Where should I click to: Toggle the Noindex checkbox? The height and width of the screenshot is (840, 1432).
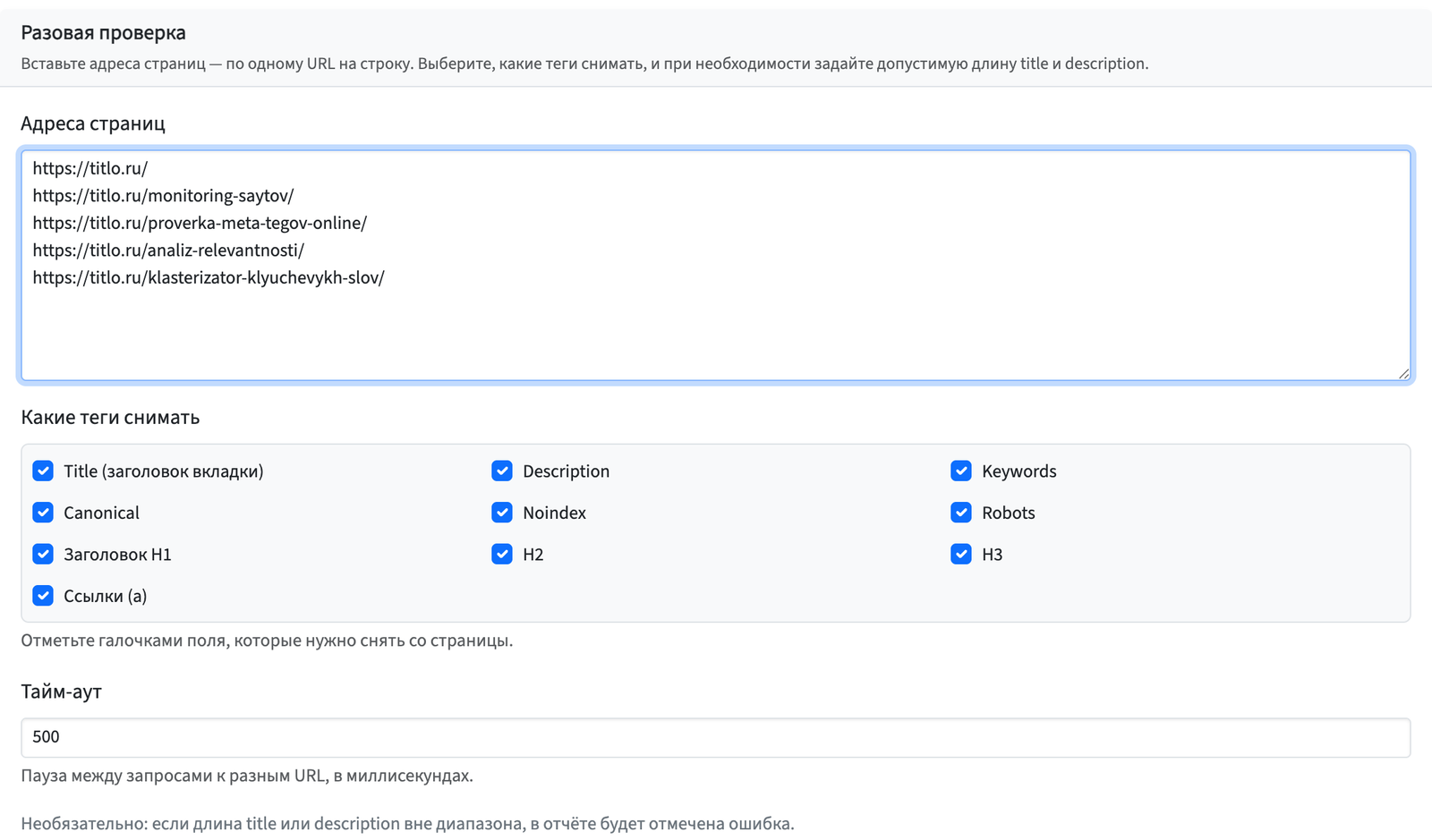coord(502,513)
